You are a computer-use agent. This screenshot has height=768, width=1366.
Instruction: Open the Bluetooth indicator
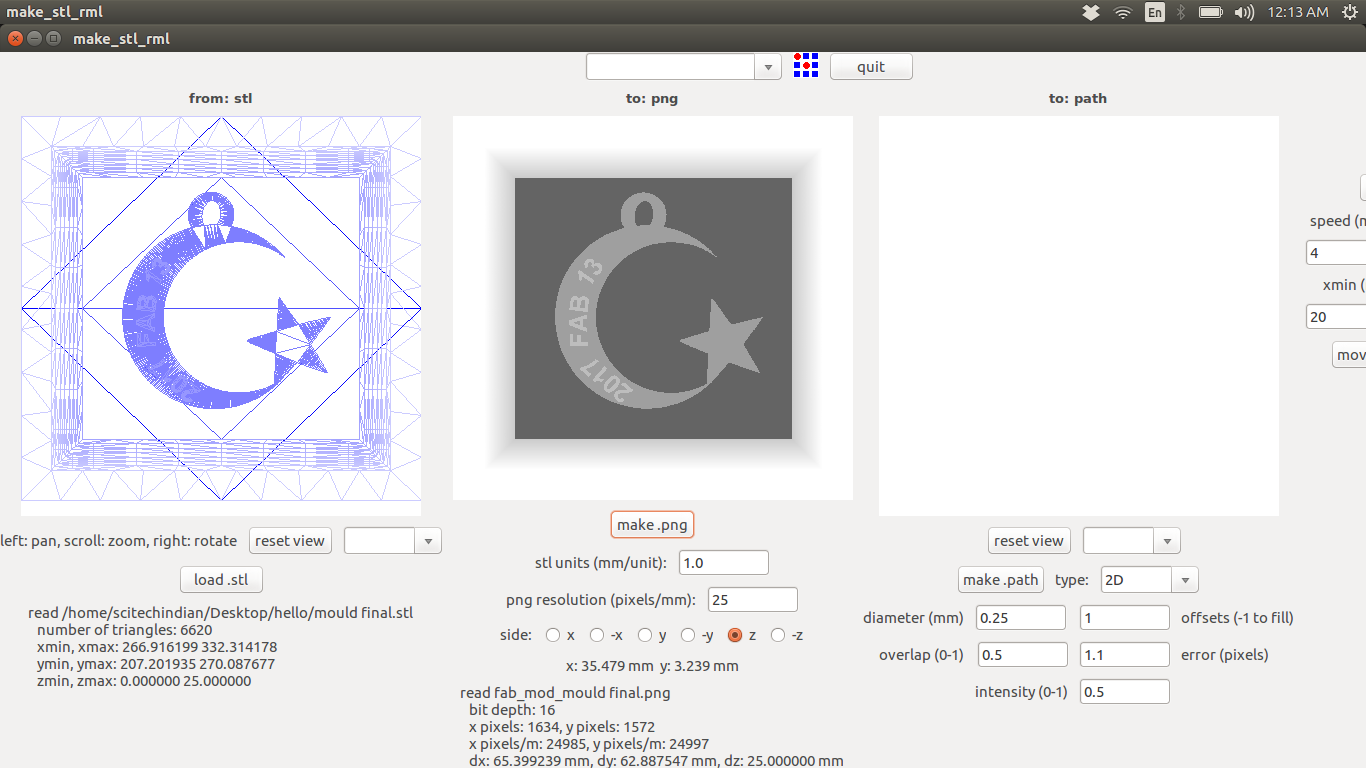1181,12
